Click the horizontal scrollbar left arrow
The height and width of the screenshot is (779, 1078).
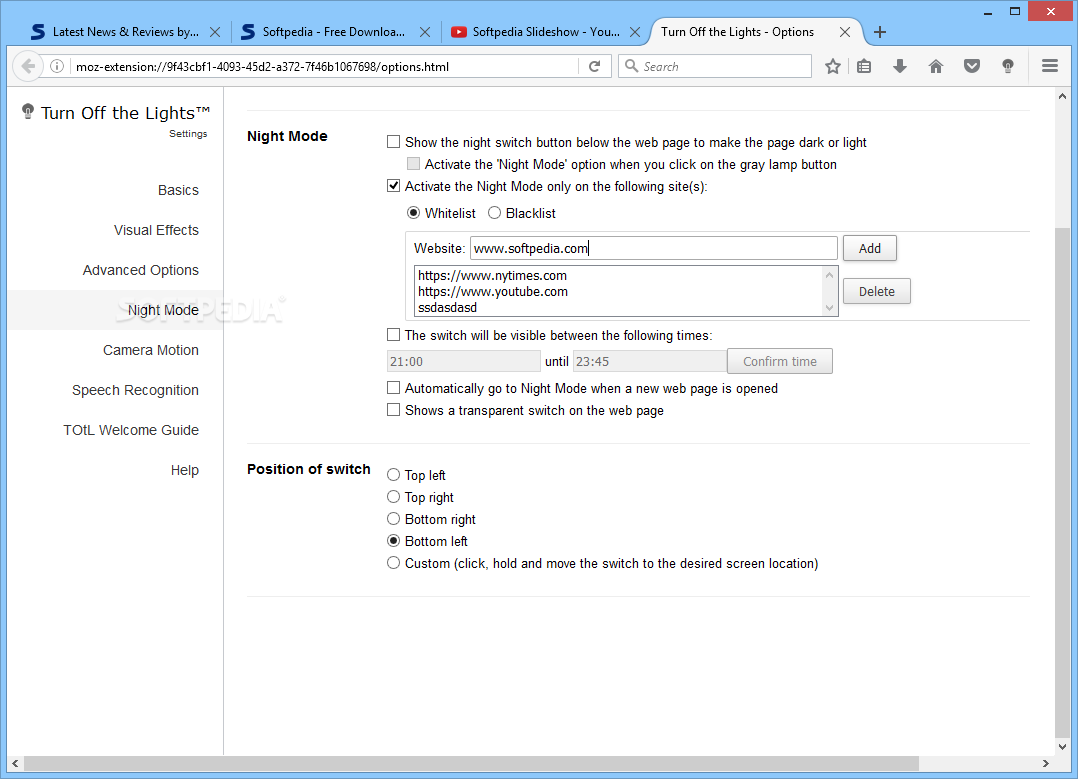click(15, 763)
